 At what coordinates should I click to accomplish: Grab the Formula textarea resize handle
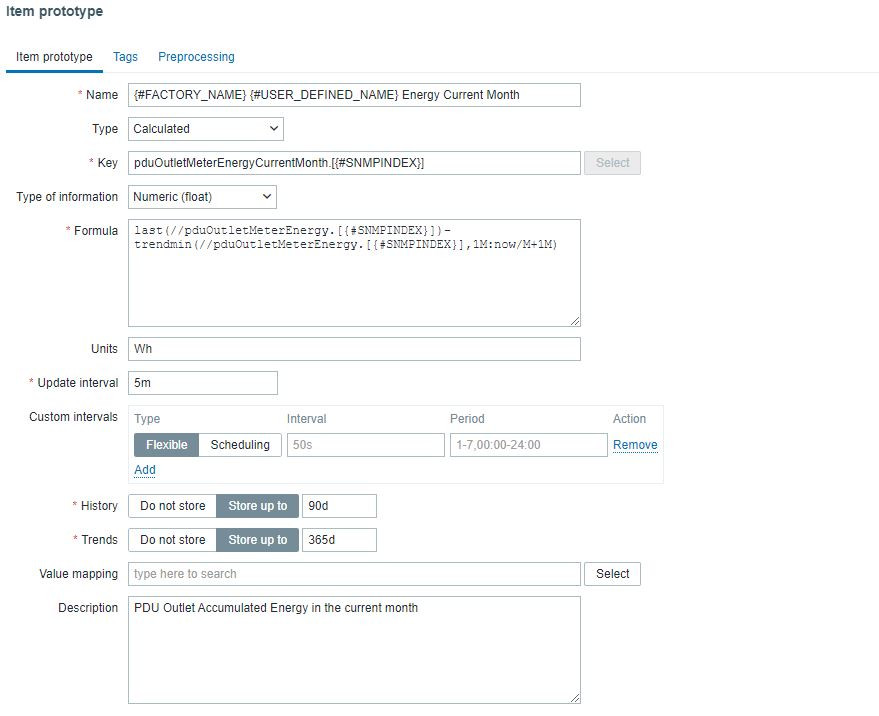(576, 322)
